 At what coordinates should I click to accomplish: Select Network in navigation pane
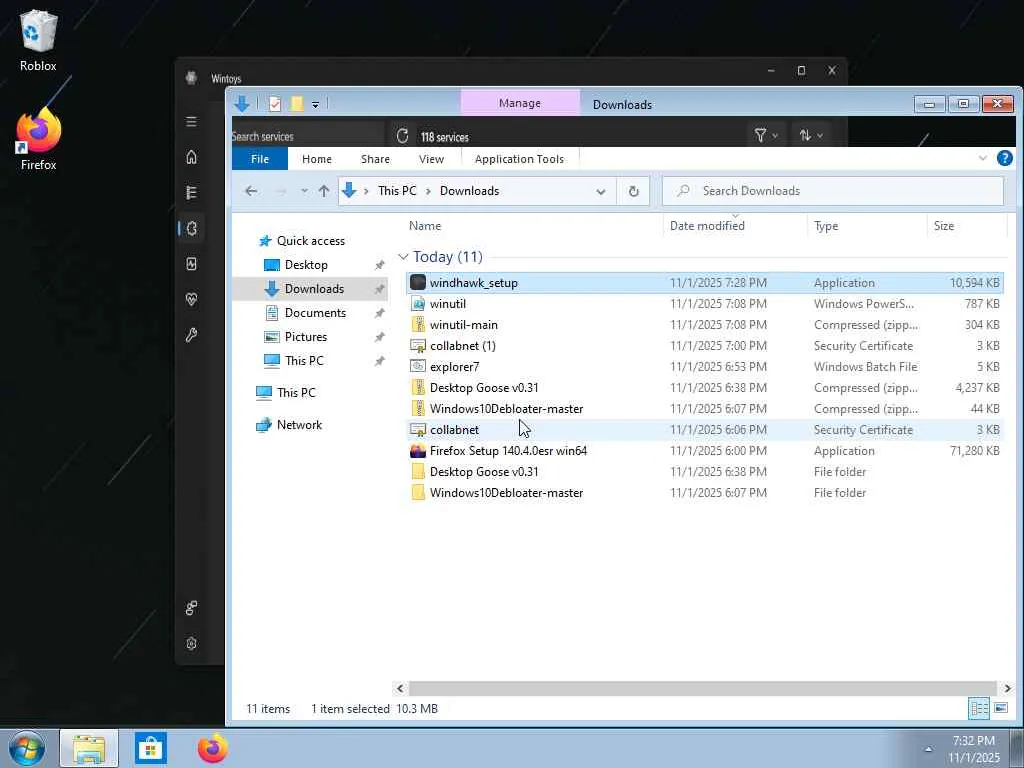pyautogui.click(x=299, y=424)
